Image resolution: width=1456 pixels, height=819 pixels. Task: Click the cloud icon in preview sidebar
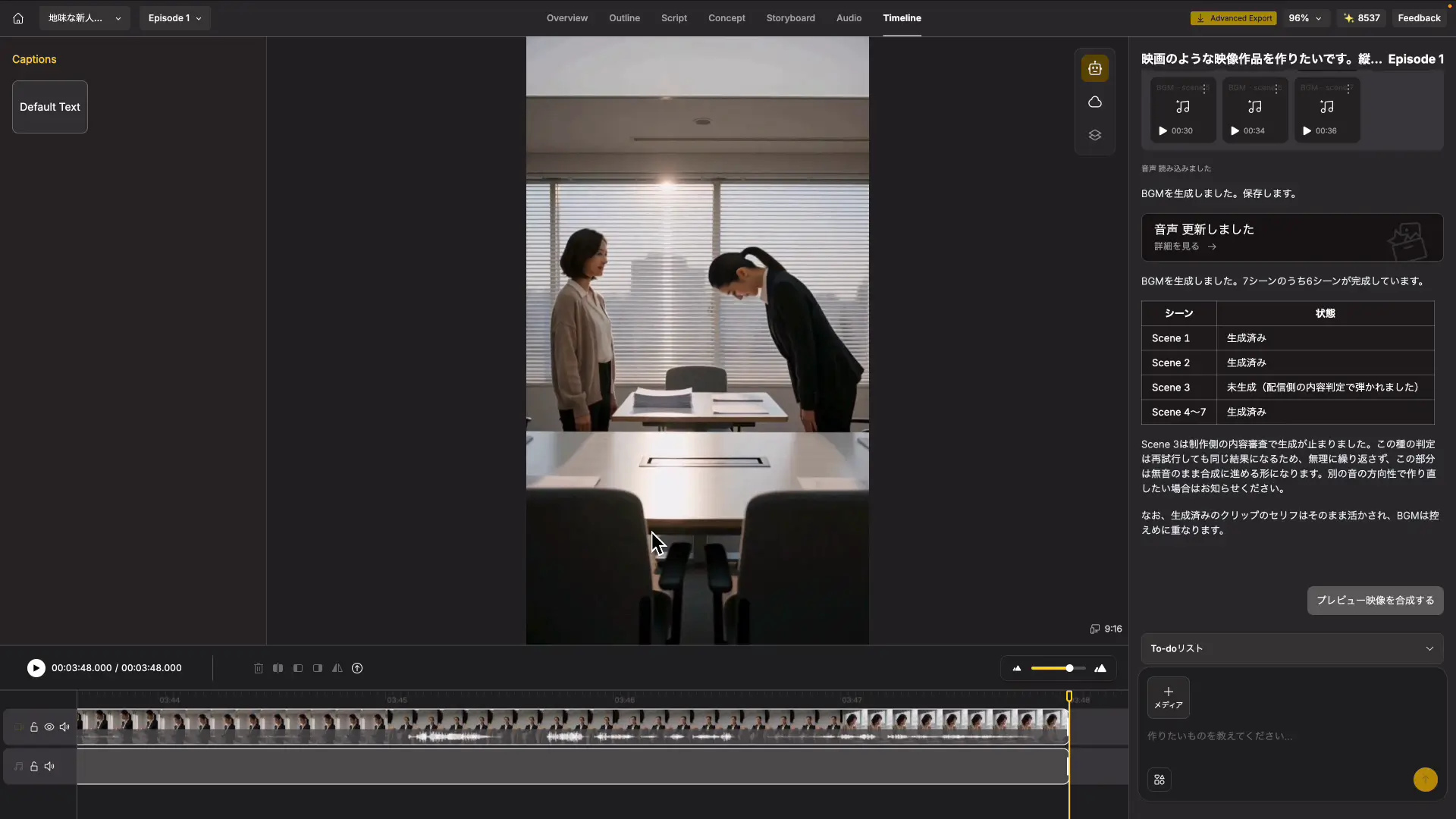1094,102
